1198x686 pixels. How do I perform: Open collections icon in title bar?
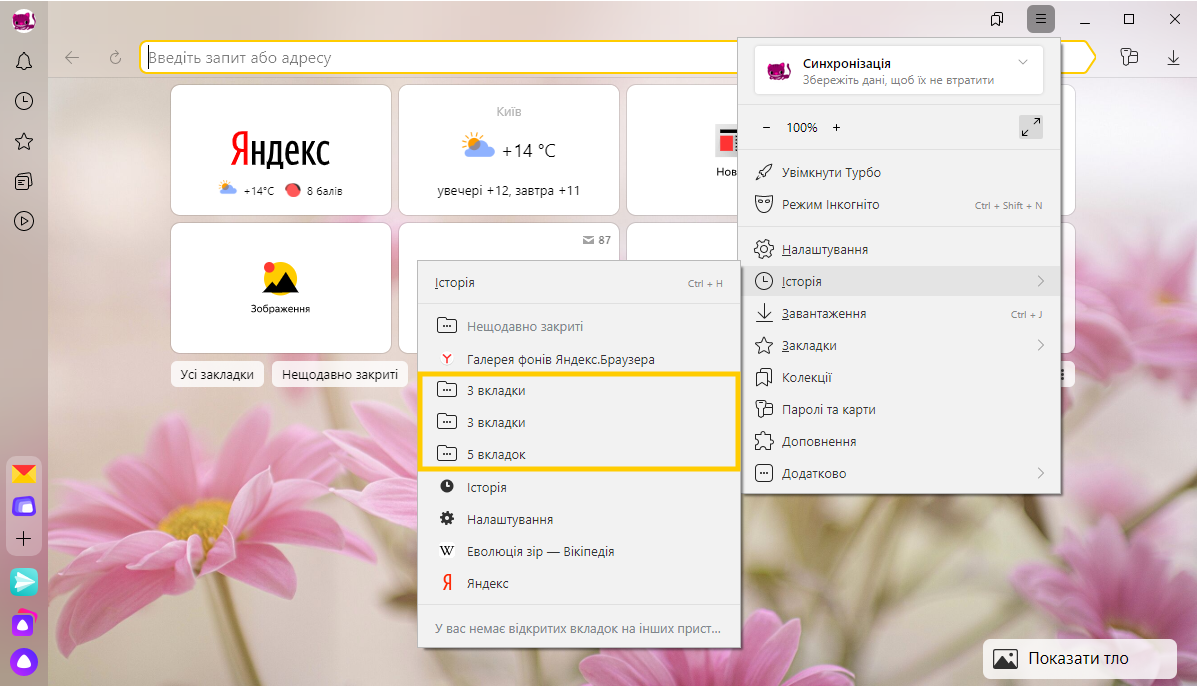click(997, 19)
